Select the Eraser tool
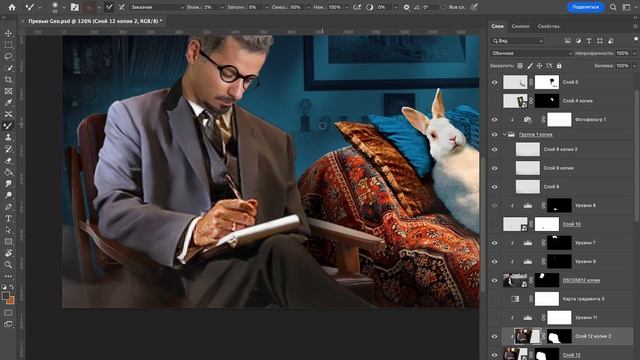Image resolution: width=640 pixels, height=360 pixels. 8,160
